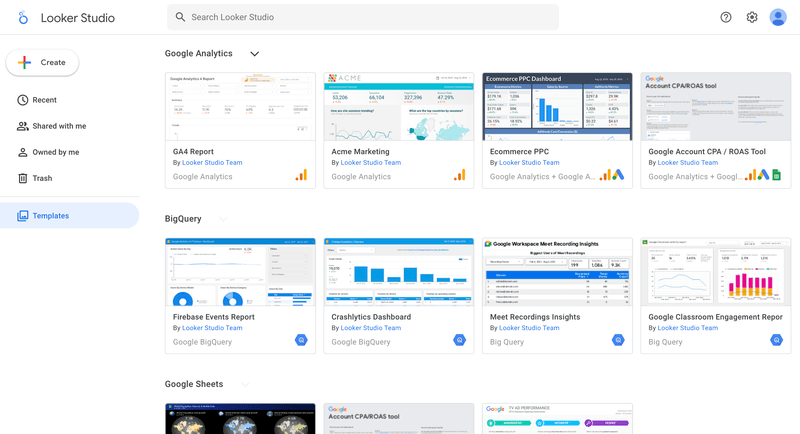
Task: Click Google Analytics icon on Ecommerce PPC card
Action: tap(605, 175)
